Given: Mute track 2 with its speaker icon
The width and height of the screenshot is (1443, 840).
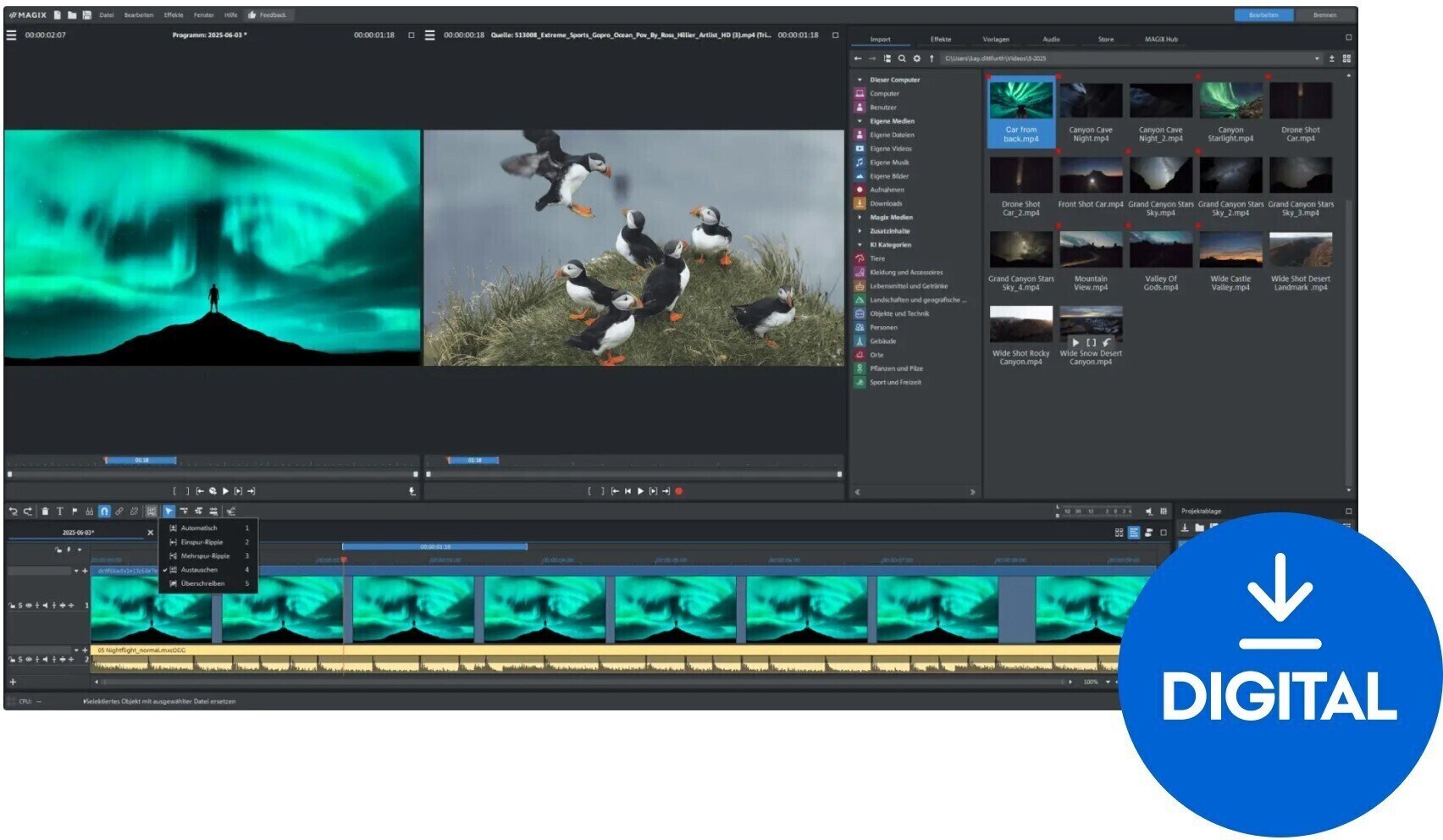Looking at the screenshot, I should pos(45,660).
